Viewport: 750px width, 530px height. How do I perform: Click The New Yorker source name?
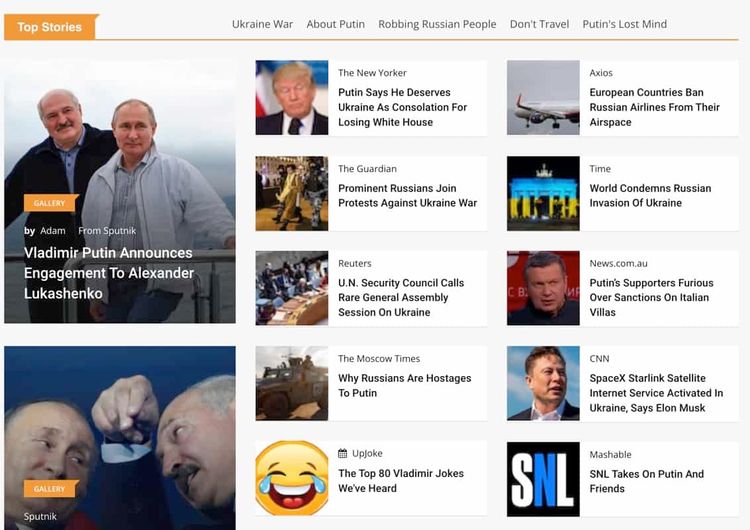click(372, 73)
